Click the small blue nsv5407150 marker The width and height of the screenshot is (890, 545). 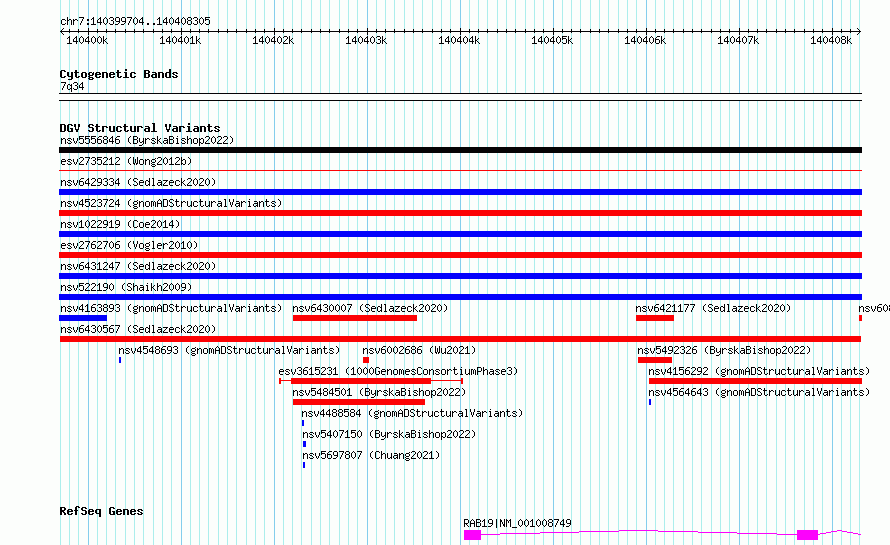[304, 444]
